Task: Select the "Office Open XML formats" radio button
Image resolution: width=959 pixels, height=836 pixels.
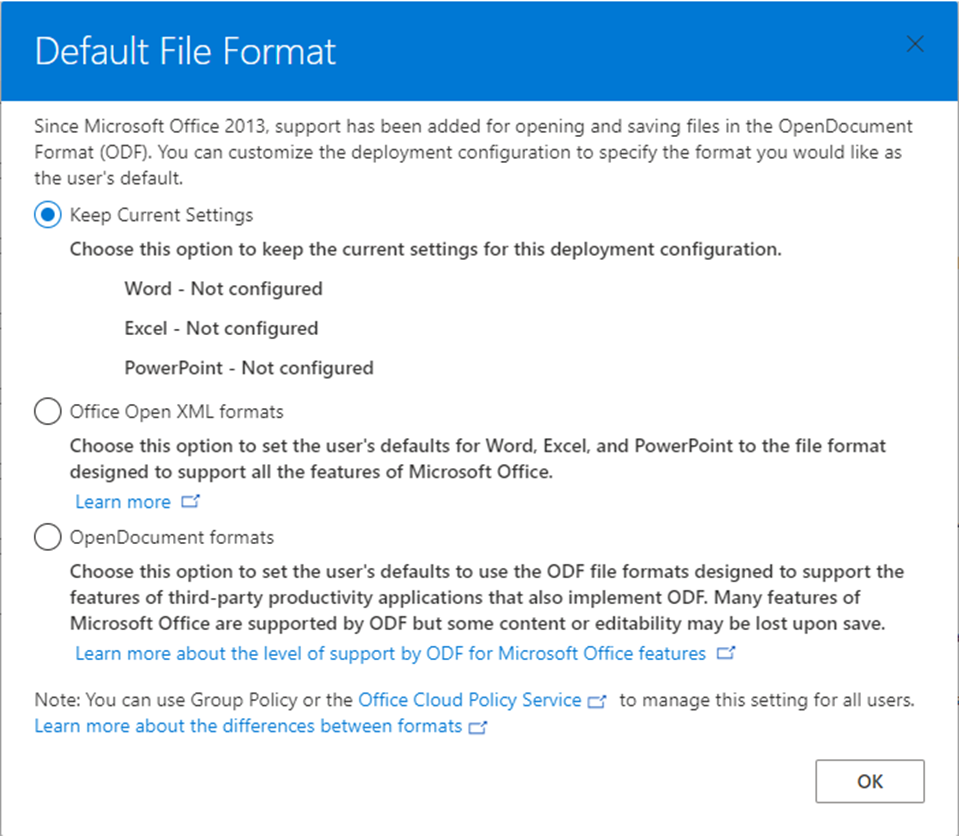Action: pyautogui.click(x=47, y=411)
